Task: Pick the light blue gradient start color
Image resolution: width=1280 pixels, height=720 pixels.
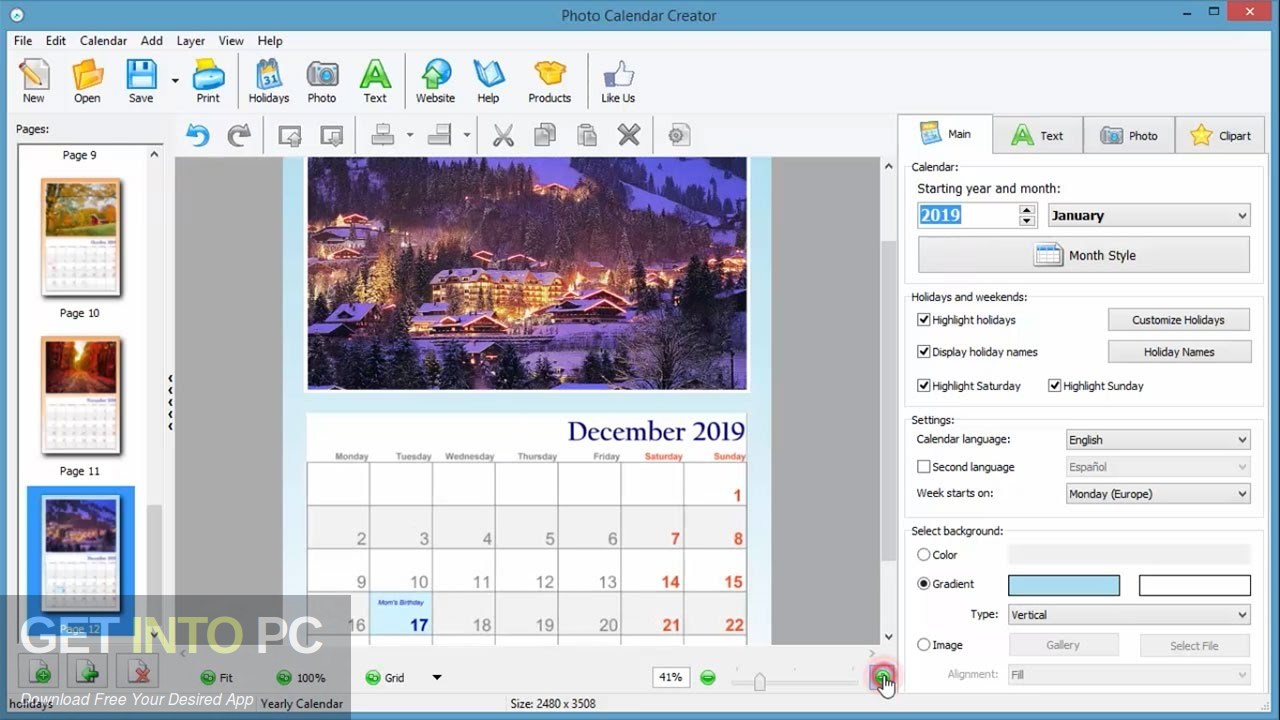Action: pyautogui.click(x=1064, y=585)
